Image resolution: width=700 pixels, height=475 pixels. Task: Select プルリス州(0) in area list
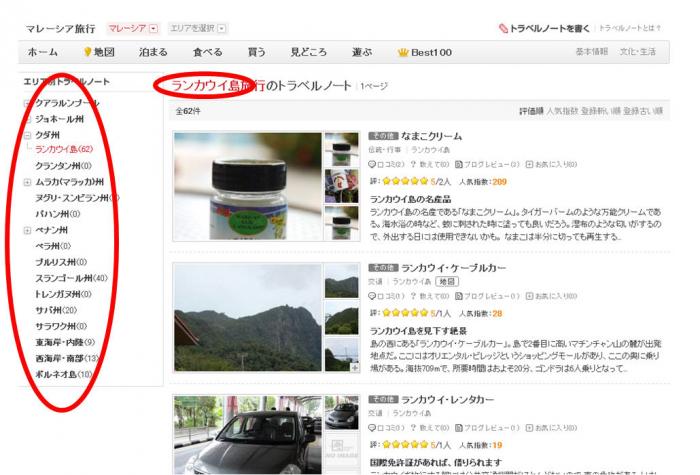point(61,262)
